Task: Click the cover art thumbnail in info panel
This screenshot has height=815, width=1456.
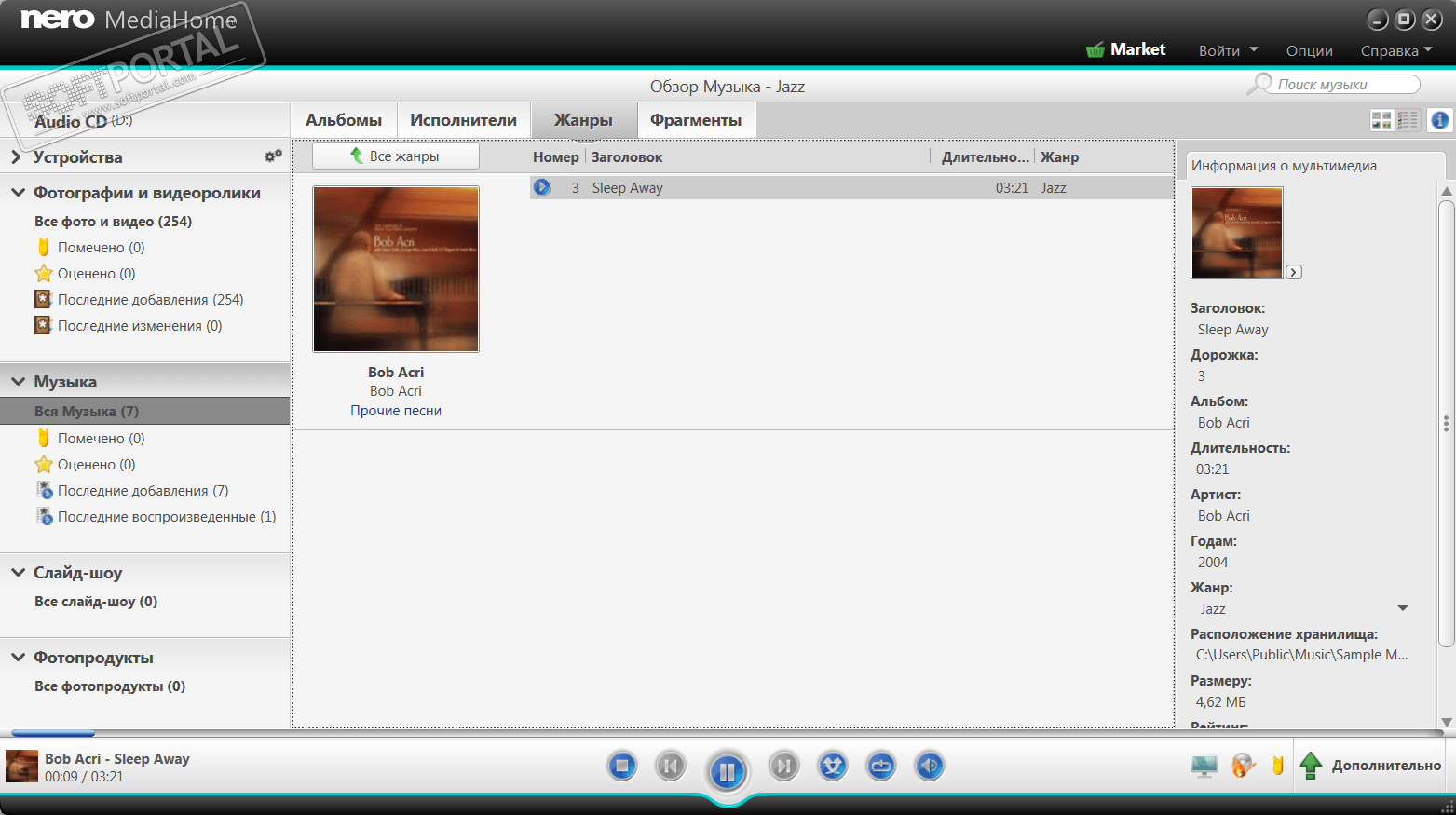Action: [1237, 232]
